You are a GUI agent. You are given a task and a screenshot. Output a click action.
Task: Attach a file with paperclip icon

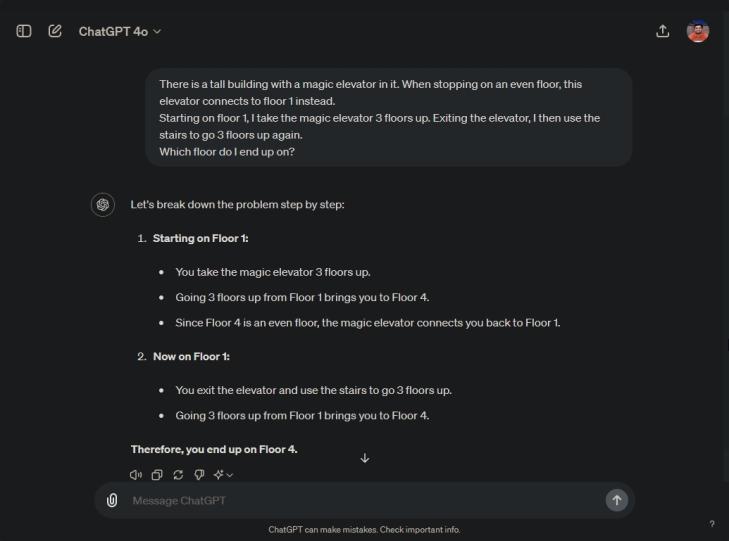point(112,500)
